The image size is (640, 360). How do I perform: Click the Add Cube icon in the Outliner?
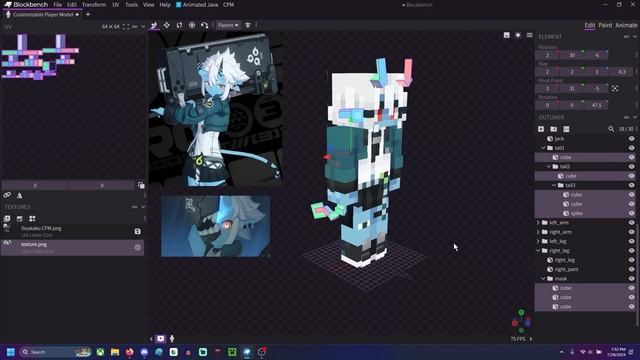pos(541,129)
